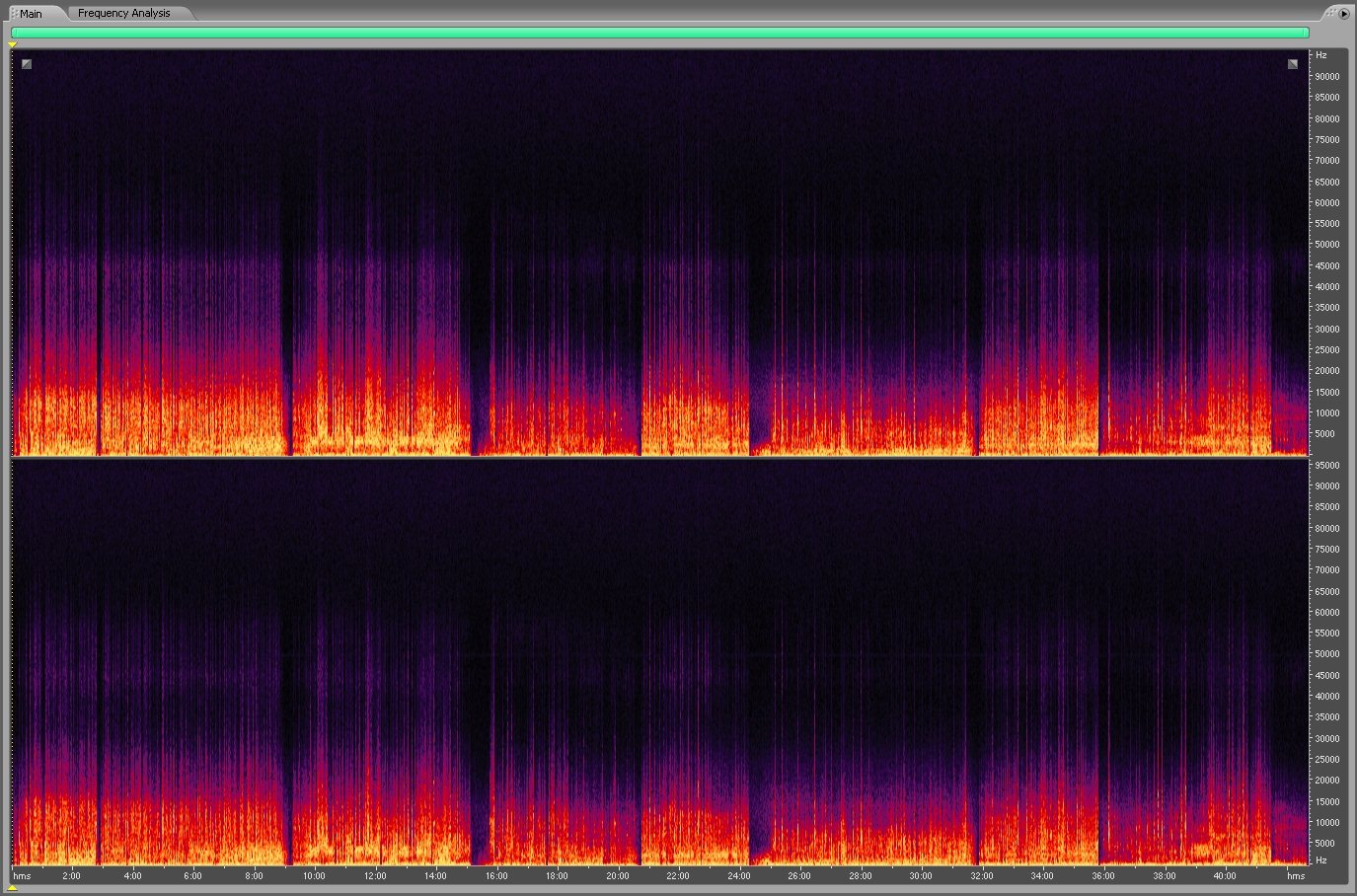Click 95000 on the lower channel frequency ruler
The image size is (1357, 896).
(1326, 465)
